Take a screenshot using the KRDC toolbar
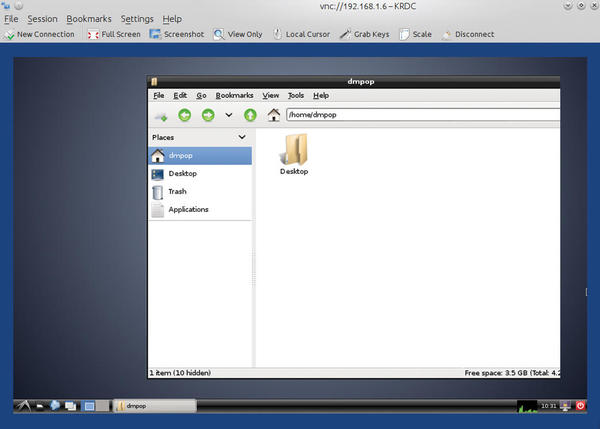This screenshot has width=600, height=429. coord(176,34)
